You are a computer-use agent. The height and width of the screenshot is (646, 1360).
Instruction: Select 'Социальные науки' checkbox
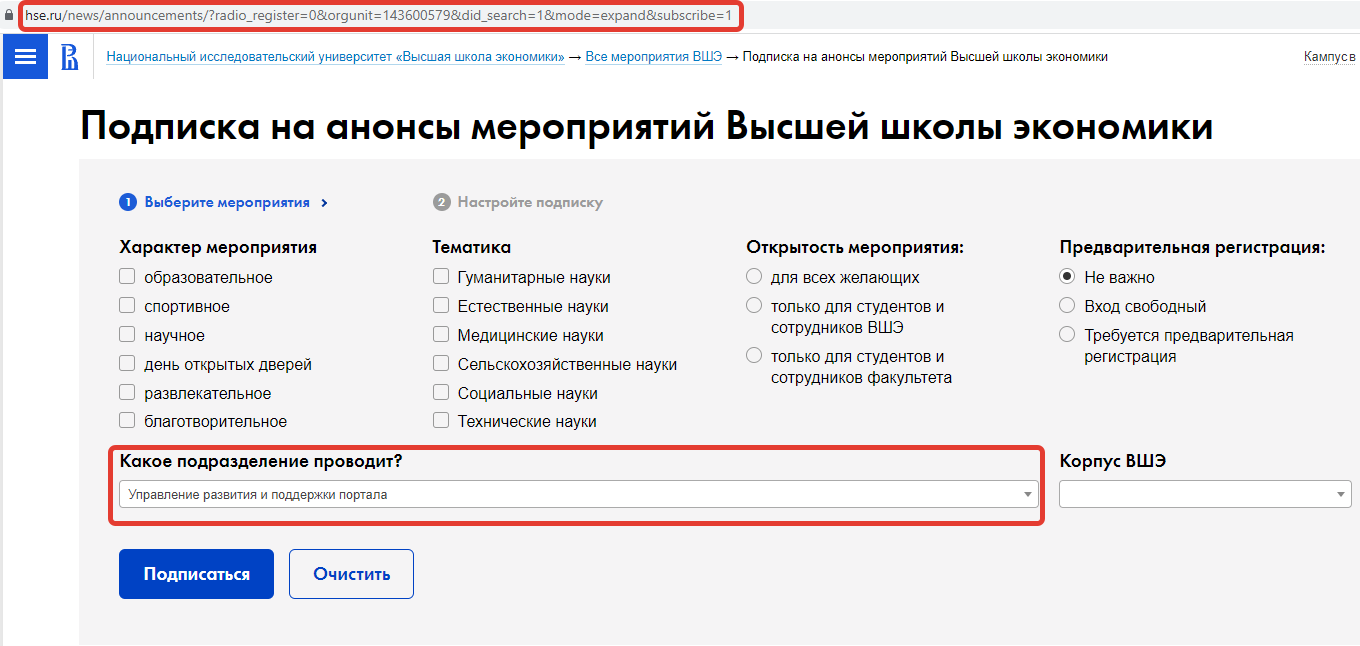[441, 393]
